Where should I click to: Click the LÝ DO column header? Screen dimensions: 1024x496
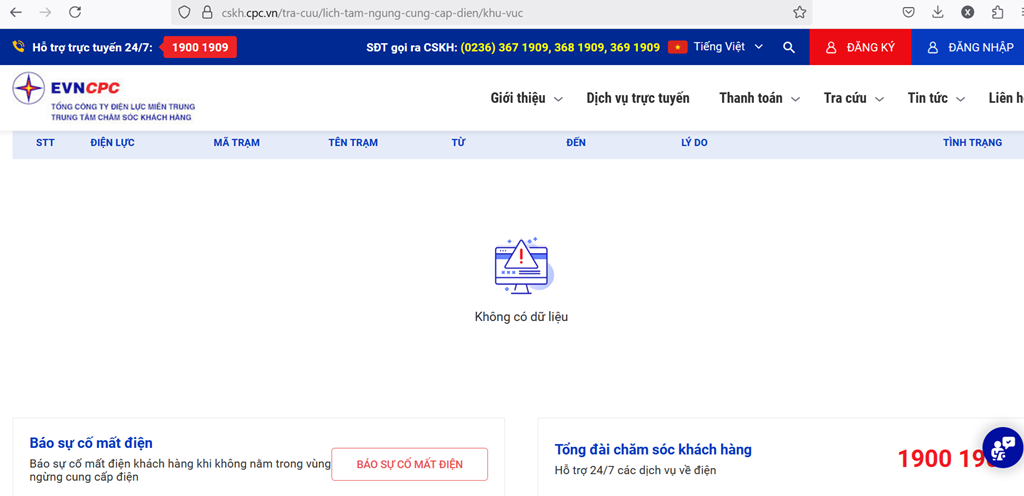694,143
